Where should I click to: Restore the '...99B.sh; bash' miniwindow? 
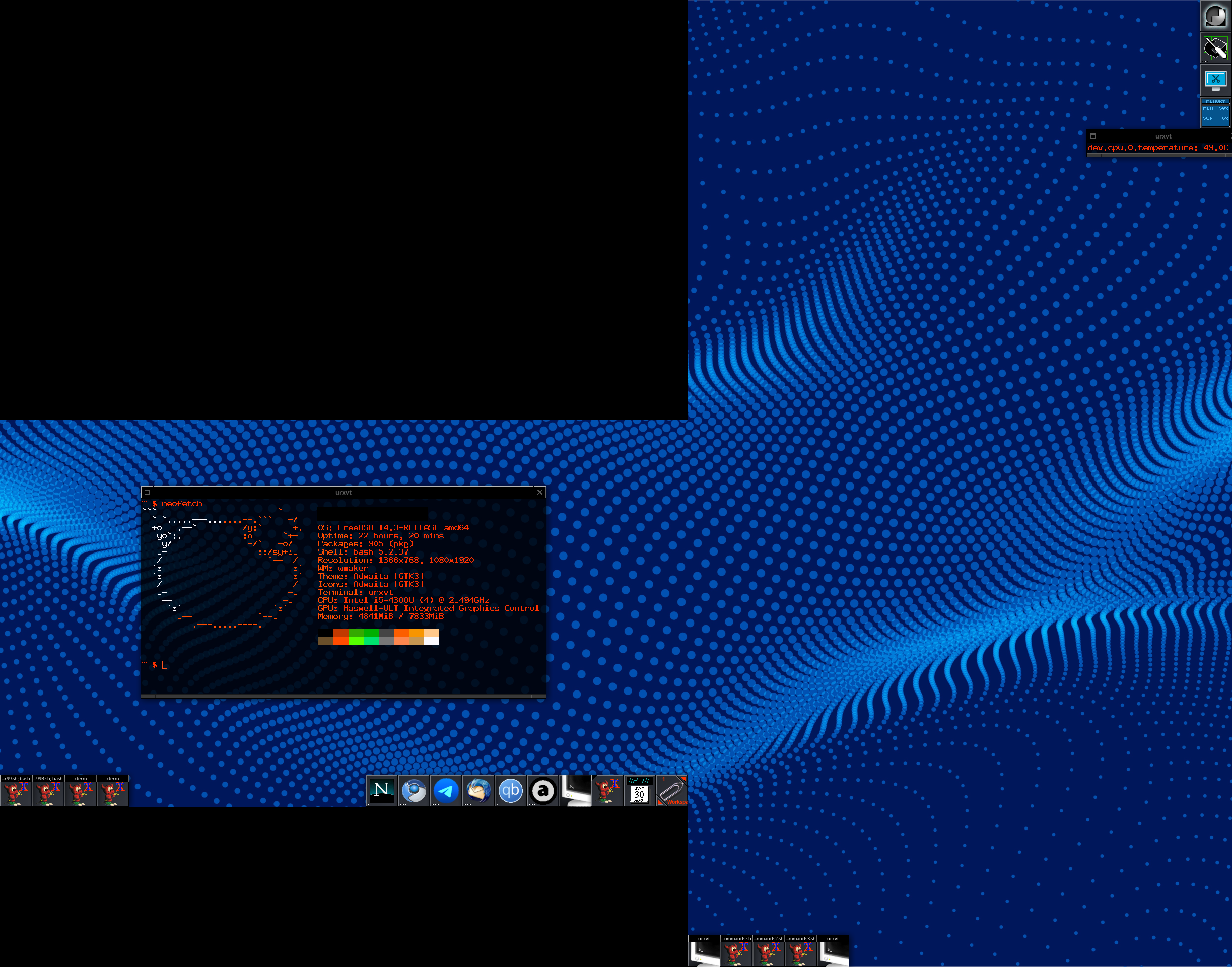tap(48, 790)
